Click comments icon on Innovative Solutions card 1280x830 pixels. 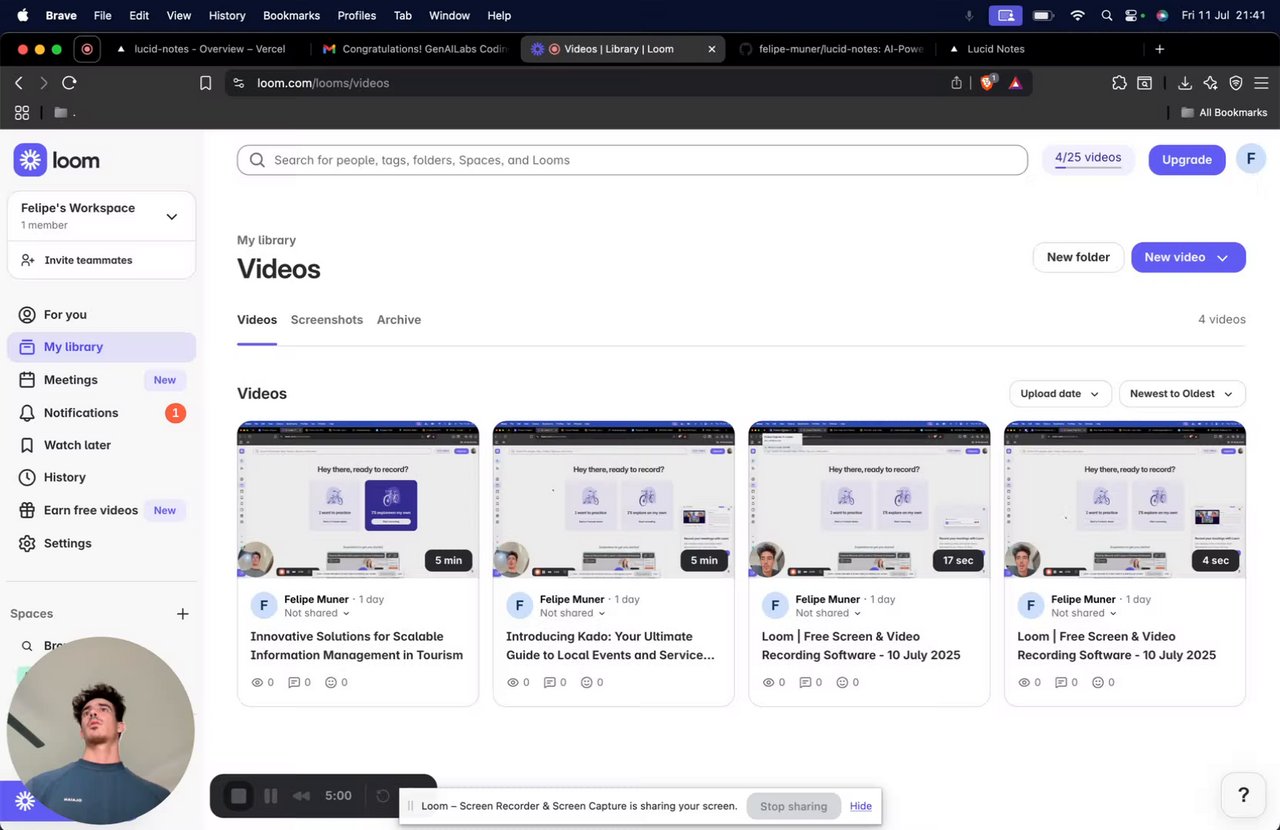coord(294,683)
